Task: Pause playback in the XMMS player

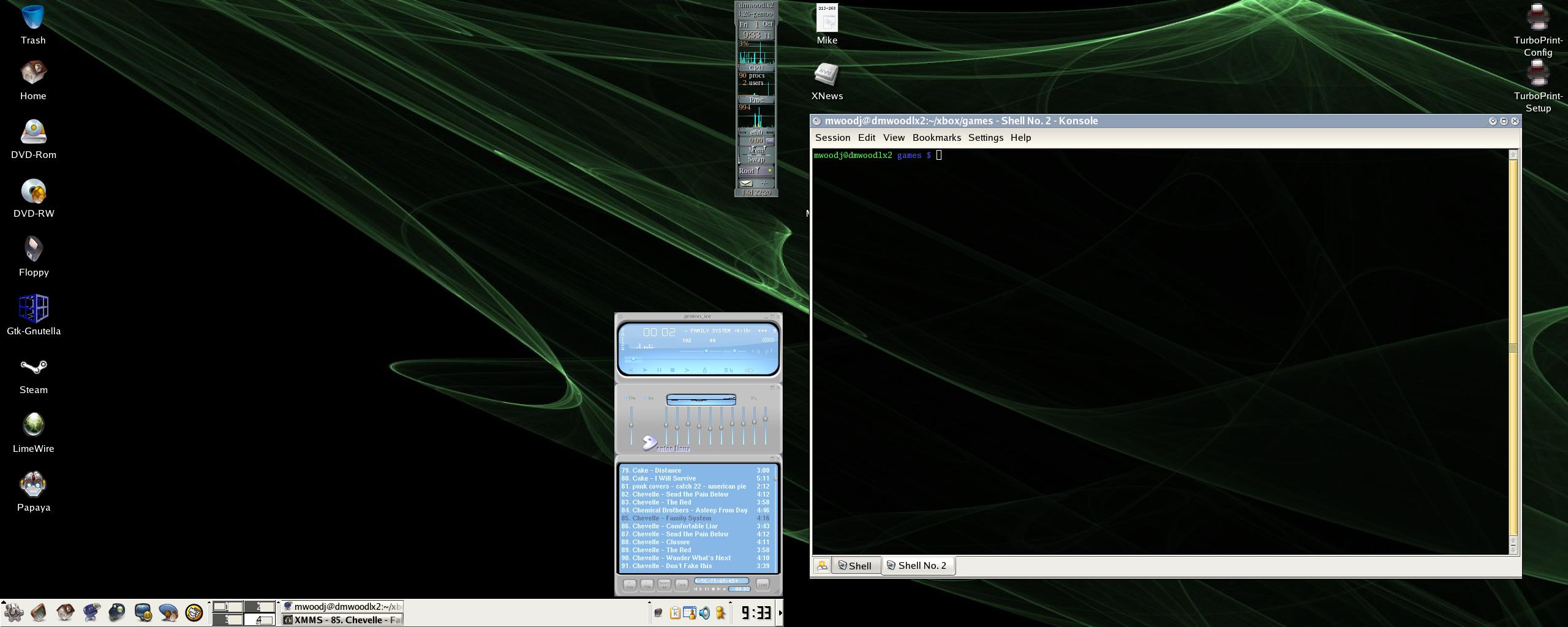Action: coord(659,370)
